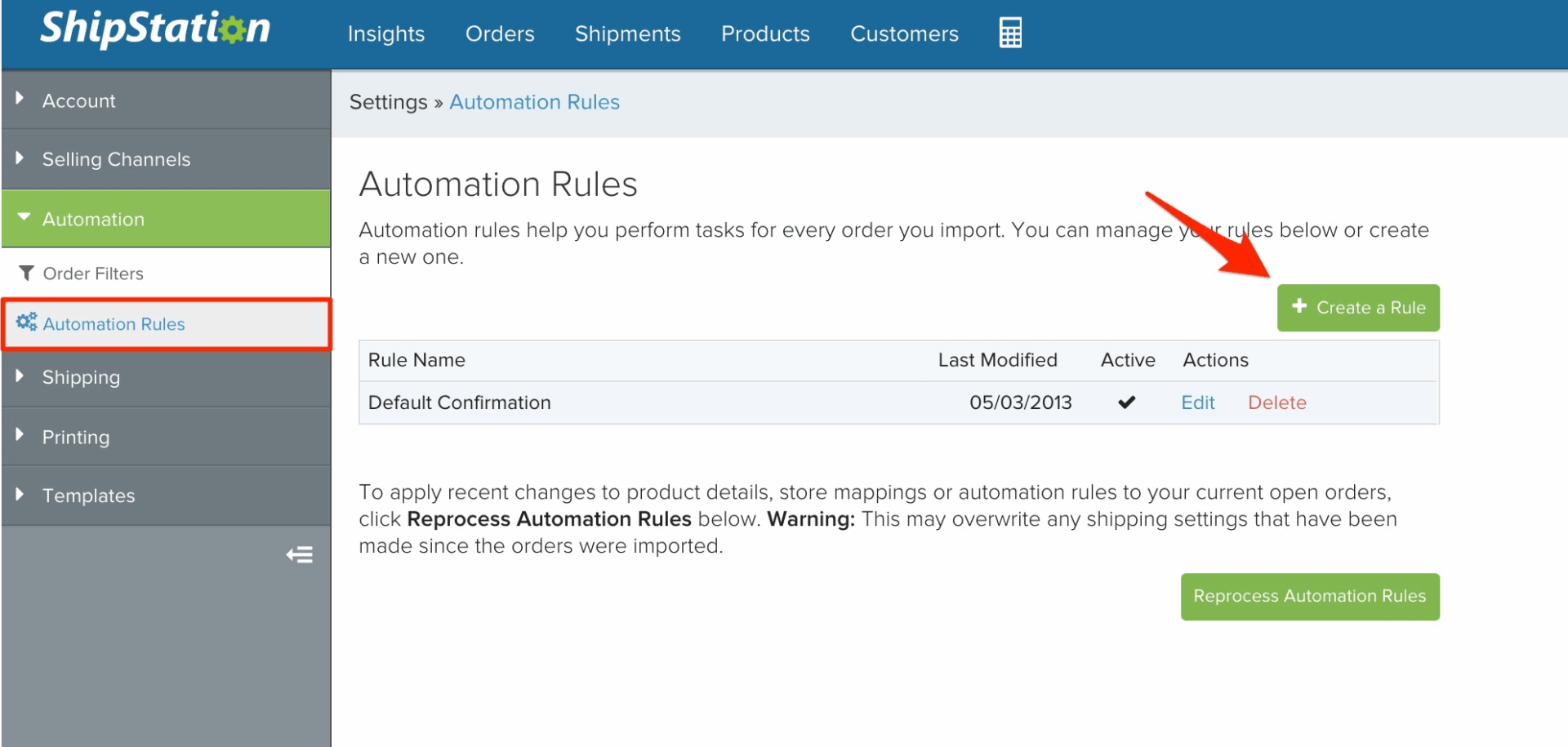Expand the Printing settings section
1568x747 pixels.
click(x=75, y=437)
